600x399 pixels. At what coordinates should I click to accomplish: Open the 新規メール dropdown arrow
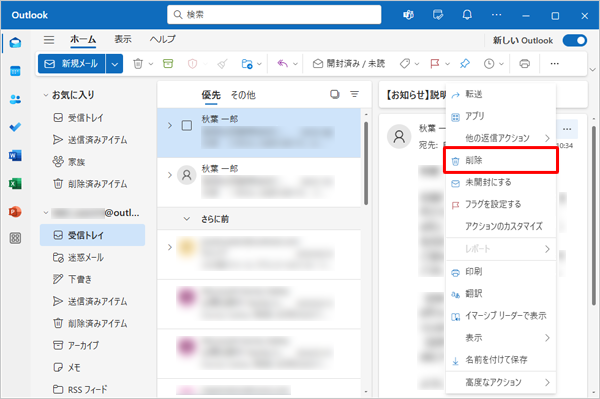click(114, 64)
